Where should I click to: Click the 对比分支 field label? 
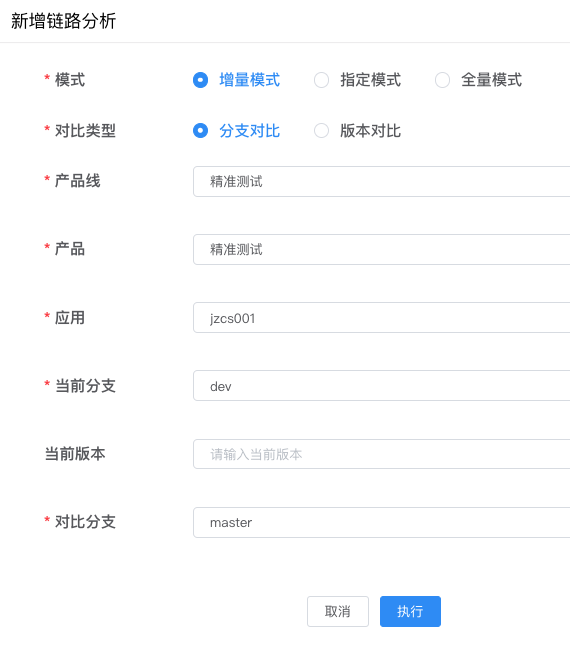pos(85,522)
